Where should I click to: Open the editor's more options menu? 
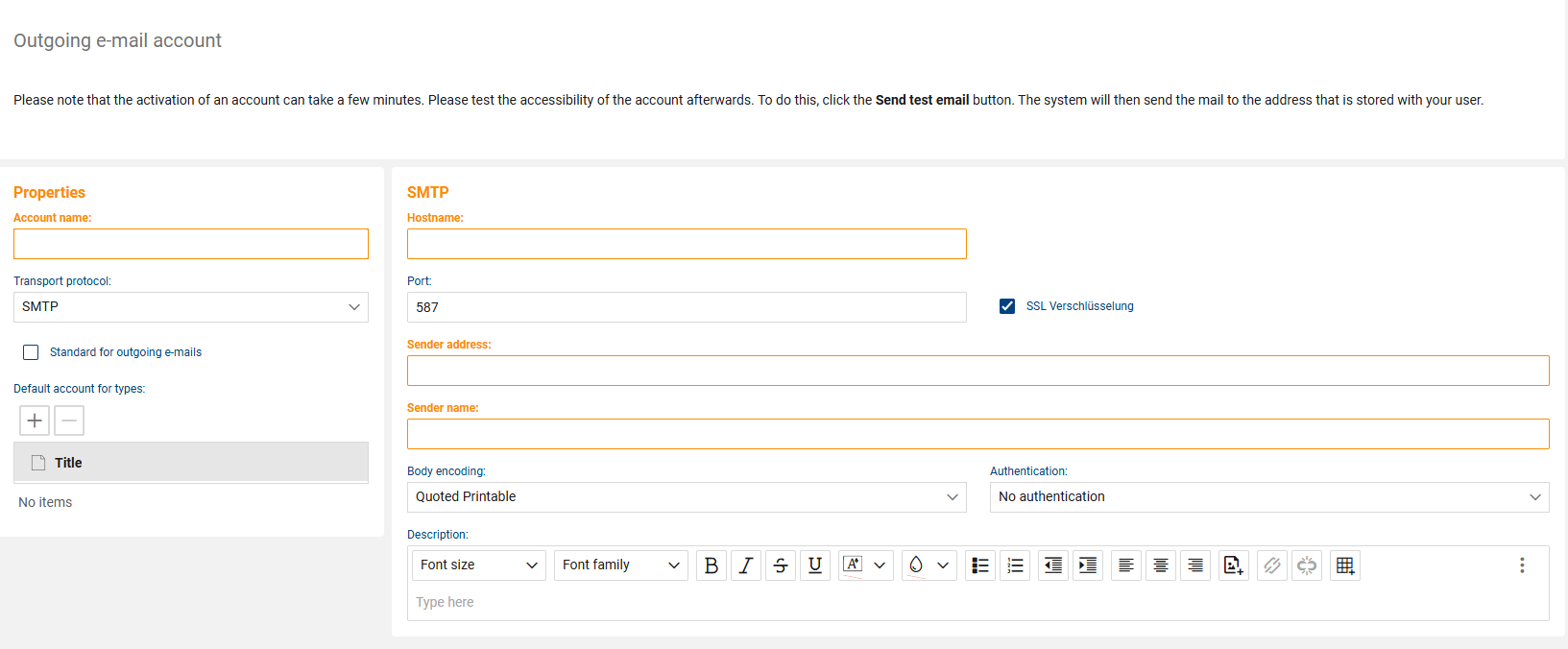[x=1522, y=565]
